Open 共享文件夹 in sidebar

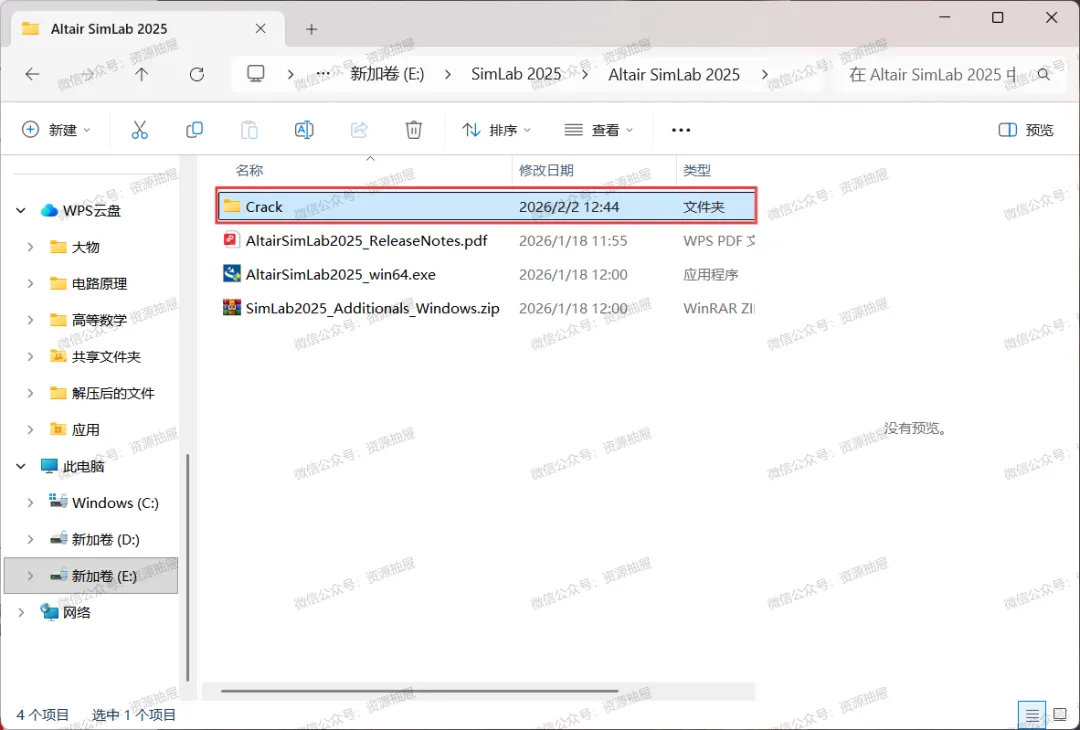106,357
